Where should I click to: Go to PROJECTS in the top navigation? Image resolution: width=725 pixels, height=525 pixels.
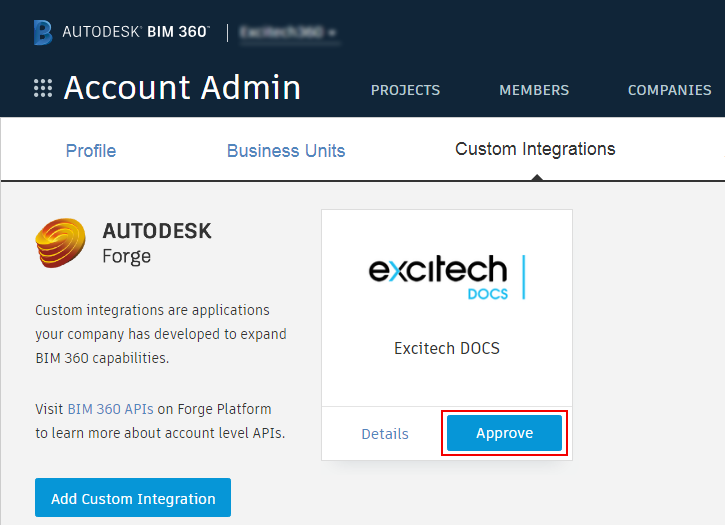tap(405, 90)
